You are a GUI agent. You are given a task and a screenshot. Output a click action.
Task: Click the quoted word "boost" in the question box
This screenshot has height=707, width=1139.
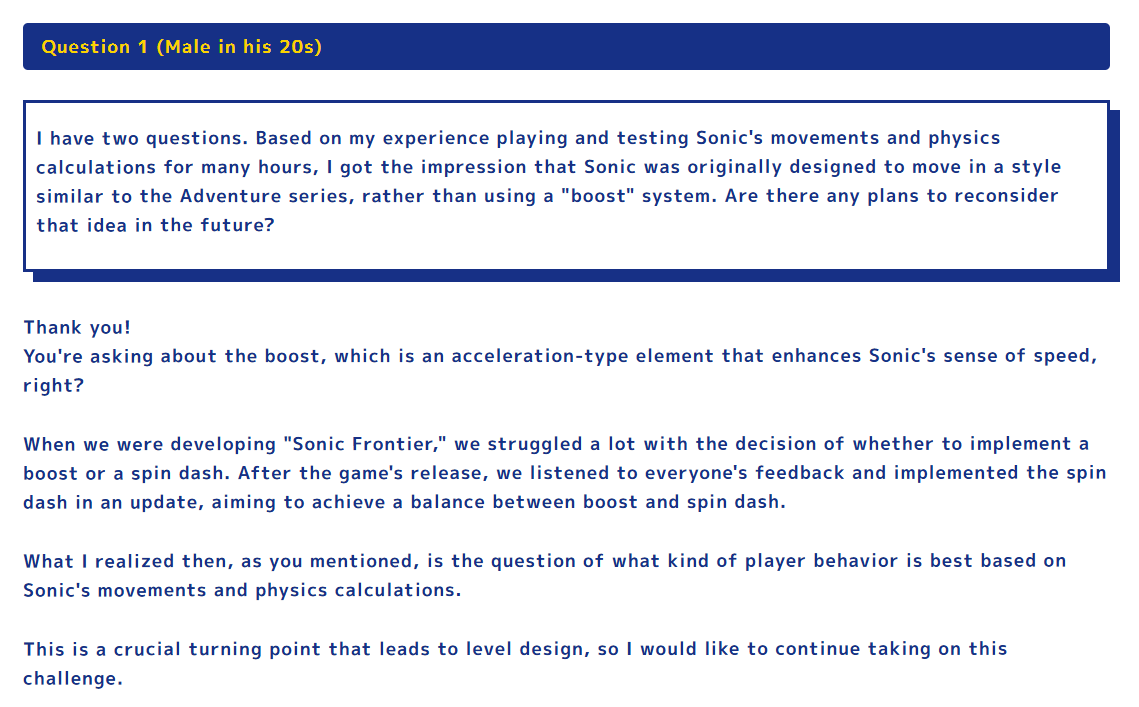click(x=598, y=196)
